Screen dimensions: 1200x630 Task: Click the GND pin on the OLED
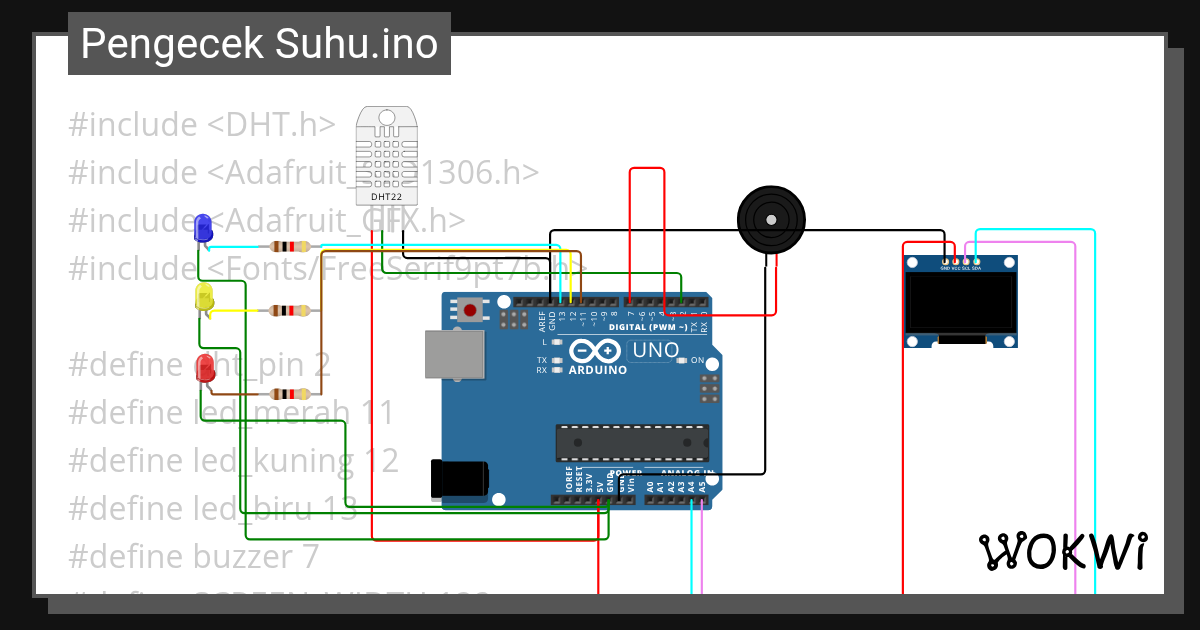pos(945,262)
